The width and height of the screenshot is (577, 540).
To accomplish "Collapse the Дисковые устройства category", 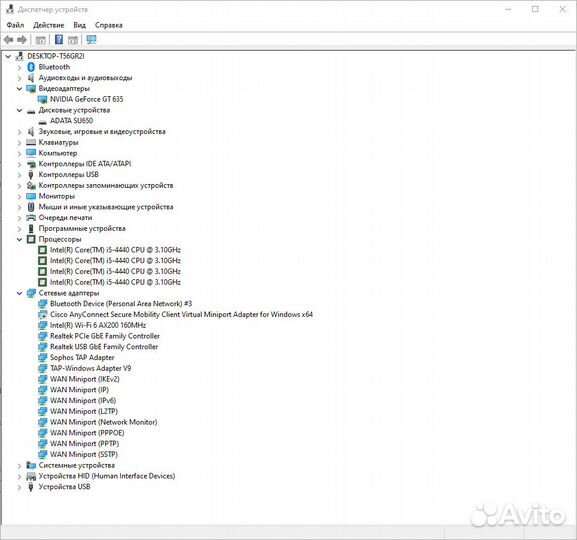I will (20, 110).
